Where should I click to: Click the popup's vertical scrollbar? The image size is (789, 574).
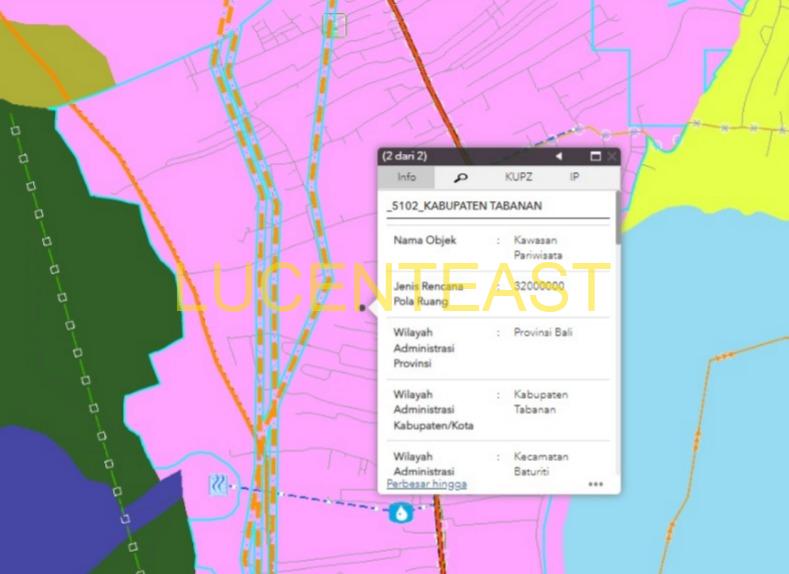tap(618, 217)
